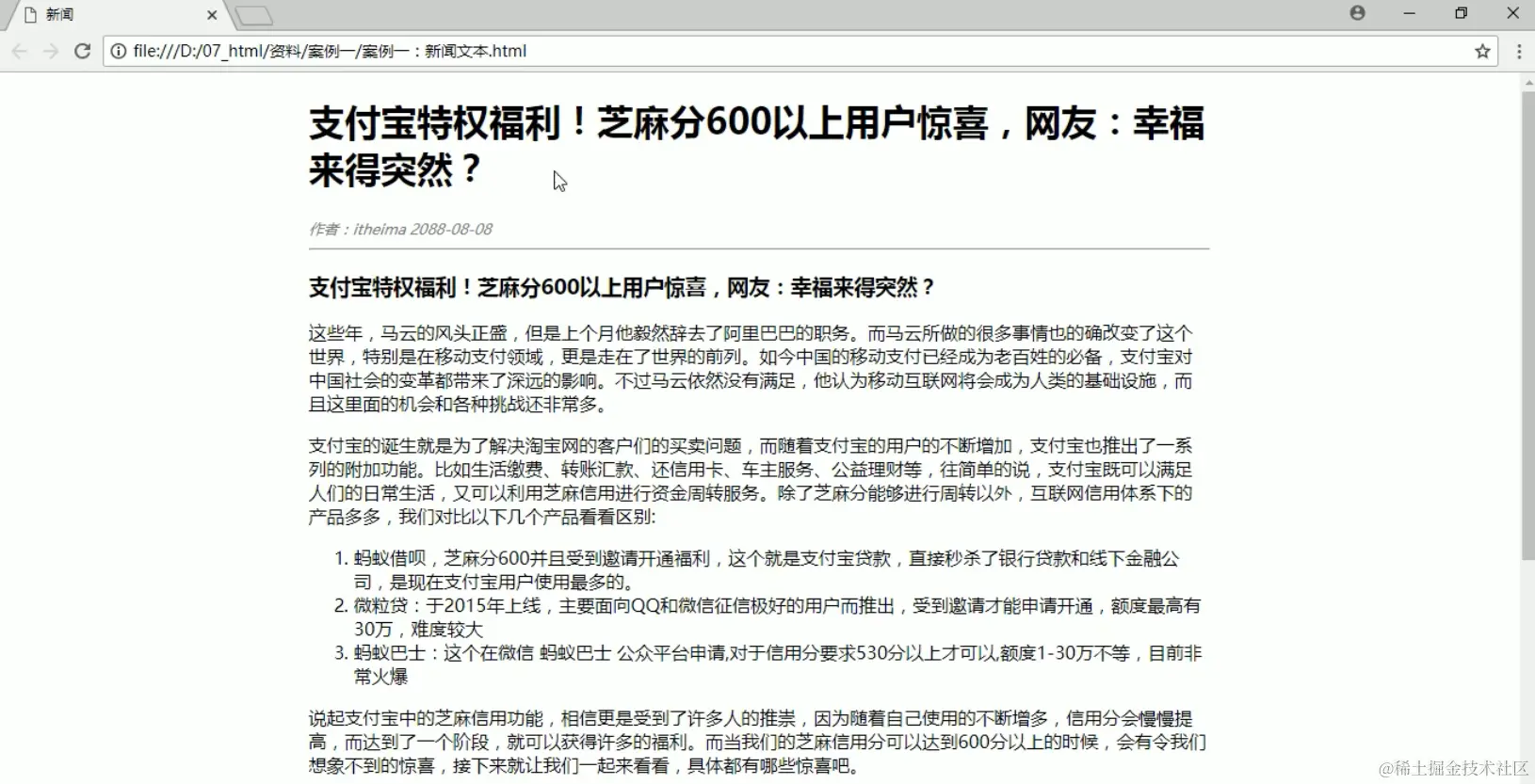Click the page info icon in address bar

119,51
